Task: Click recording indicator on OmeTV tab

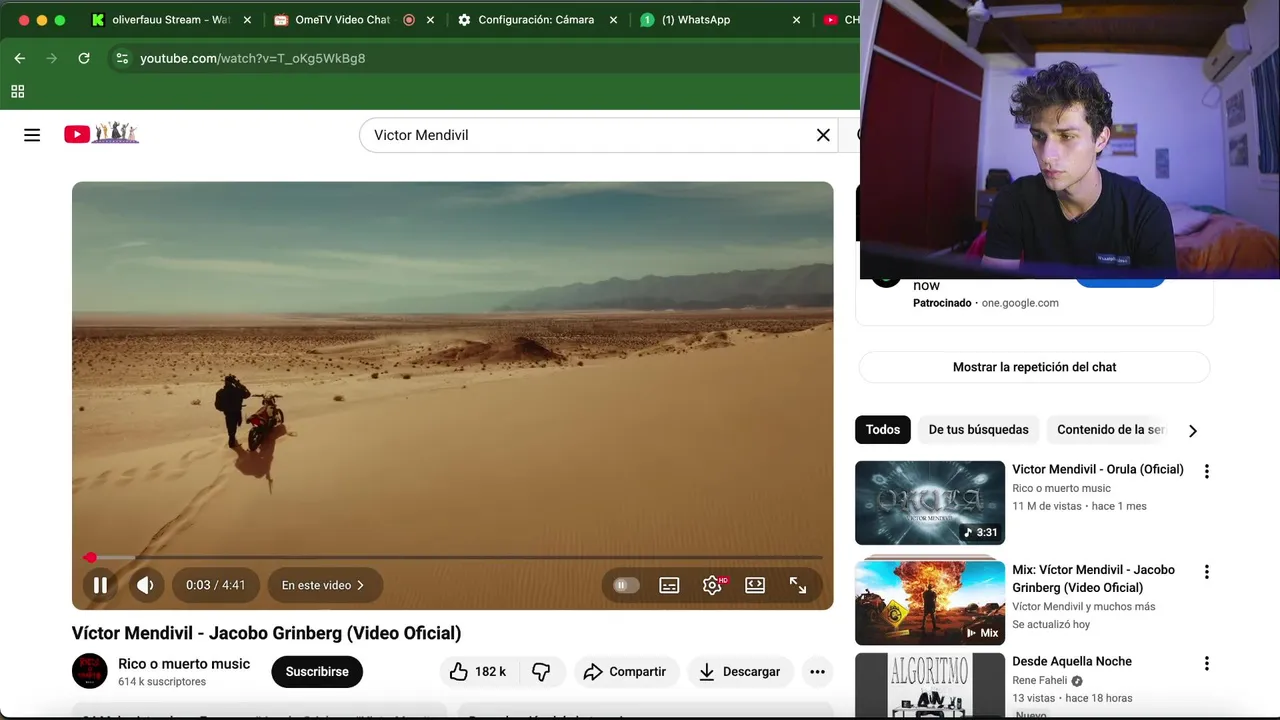Action: 409,20
